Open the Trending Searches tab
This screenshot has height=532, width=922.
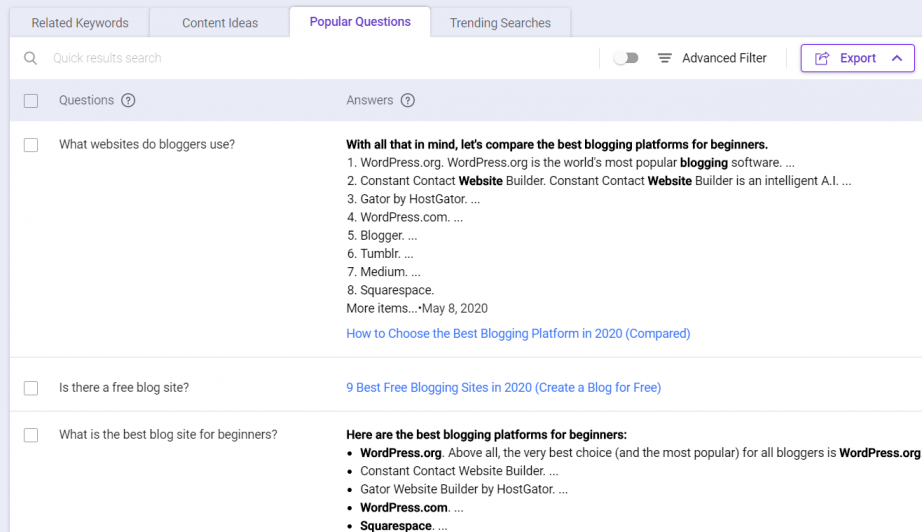tap(500, 23)
